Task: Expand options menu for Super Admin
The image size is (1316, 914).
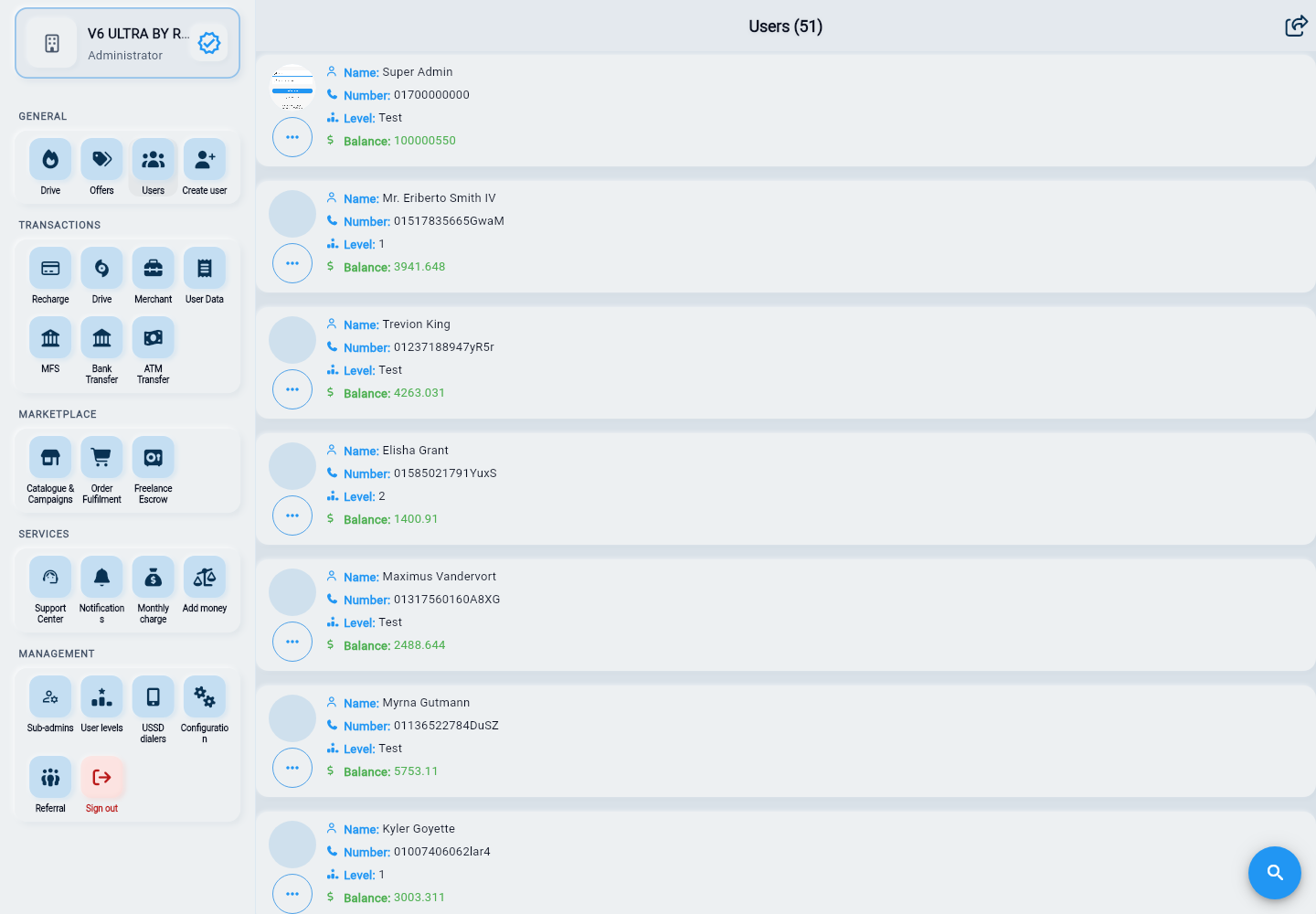Action: (x=292, y=137)
